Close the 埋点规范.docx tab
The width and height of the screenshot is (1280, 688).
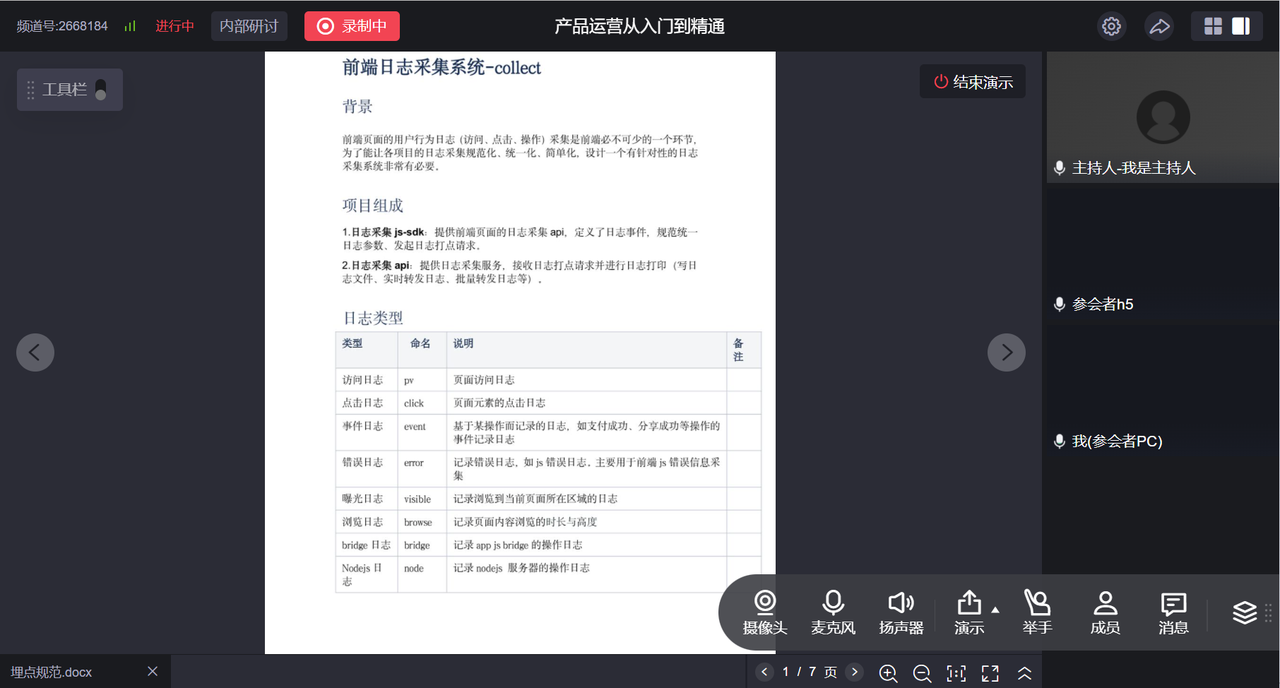coord(152,671)
